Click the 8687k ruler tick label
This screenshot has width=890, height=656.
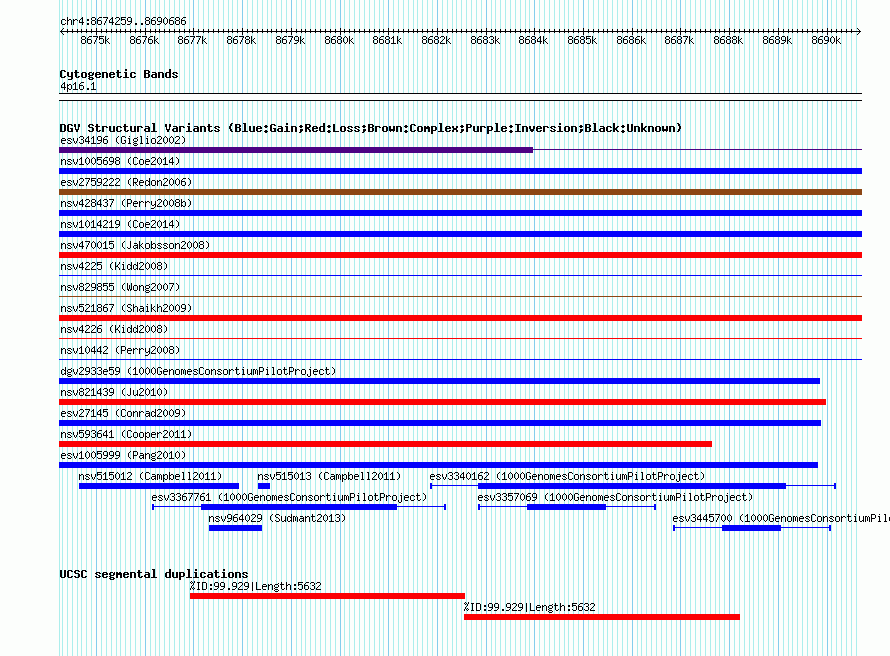pos(679,40)
